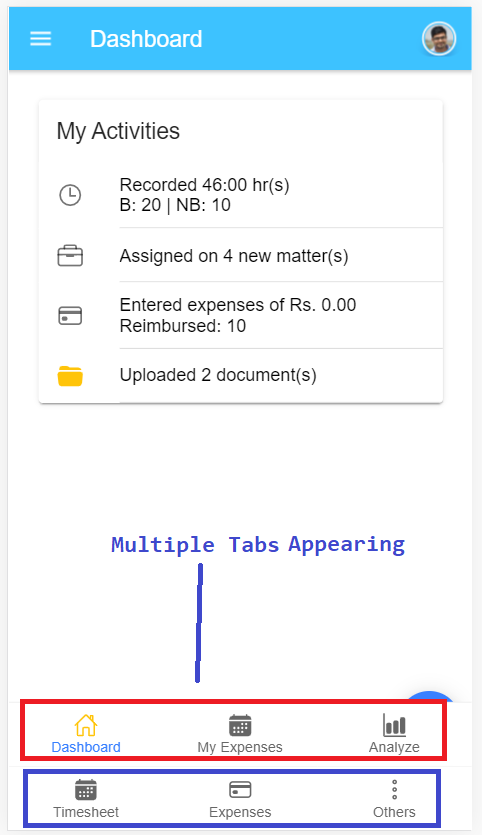Click the clock icon for recorded hours
The width and height of the screenshot is (490, 835).
[x=70, y=195]
